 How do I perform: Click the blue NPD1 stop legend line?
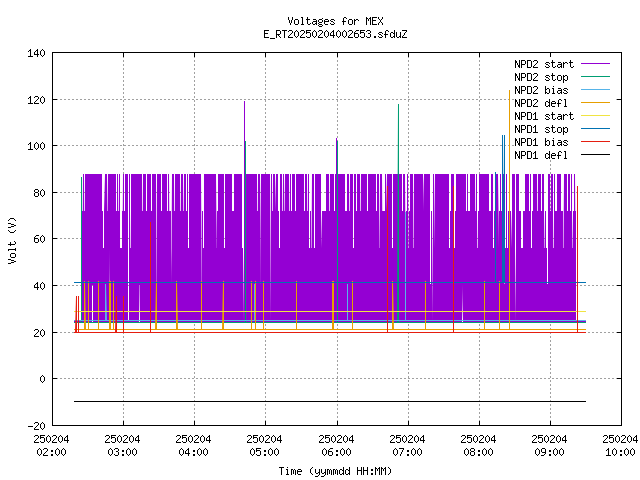(596, 129)
